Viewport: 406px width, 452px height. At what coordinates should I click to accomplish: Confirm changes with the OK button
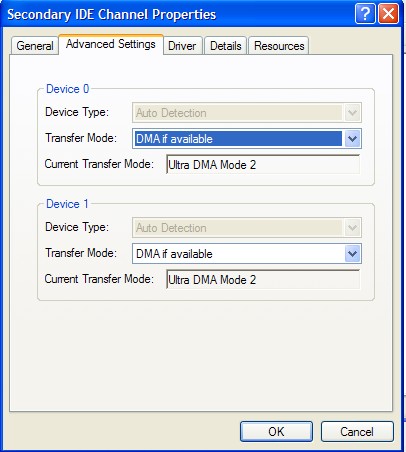tap(276, 432)
